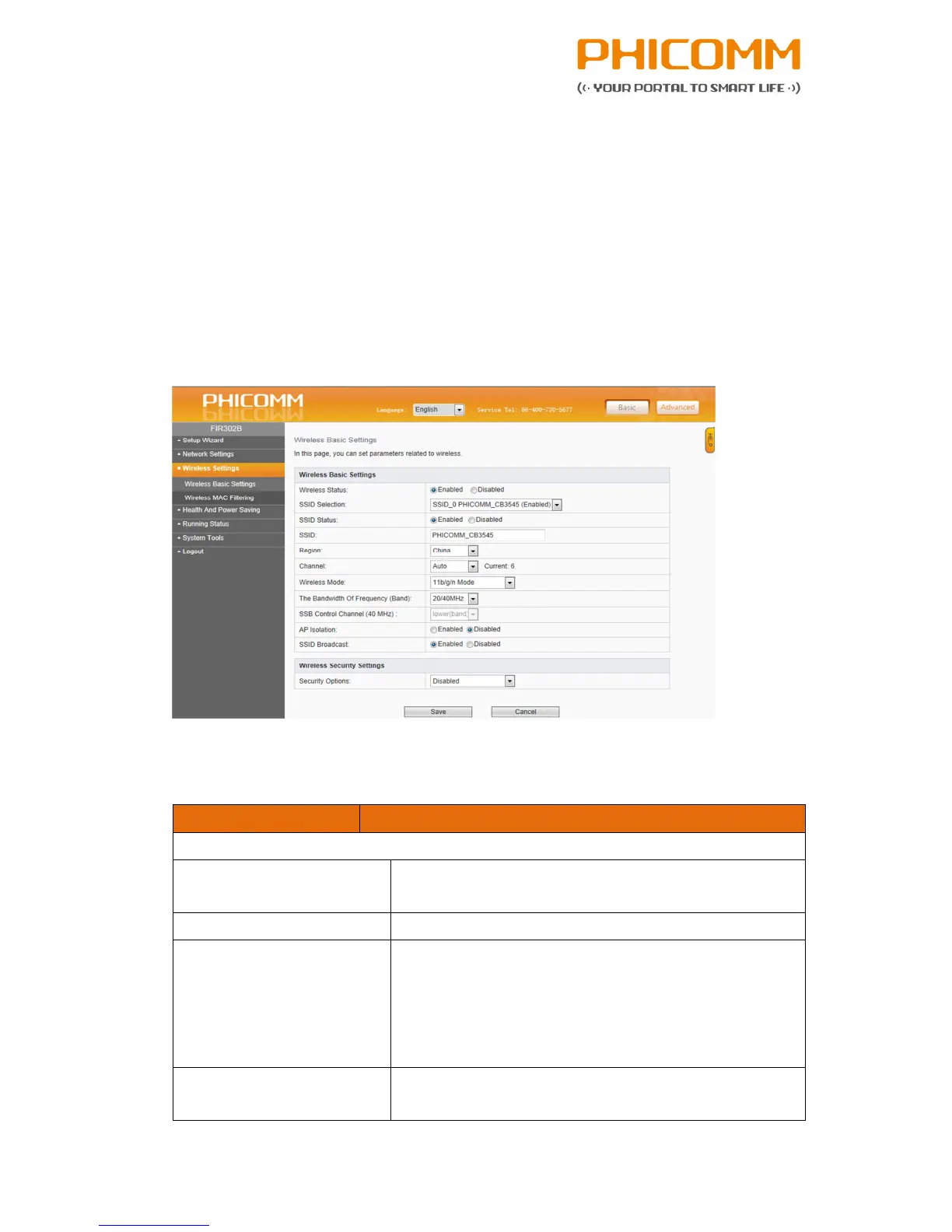Click the 'Wireless Security Settings' section header

(341, 666)
